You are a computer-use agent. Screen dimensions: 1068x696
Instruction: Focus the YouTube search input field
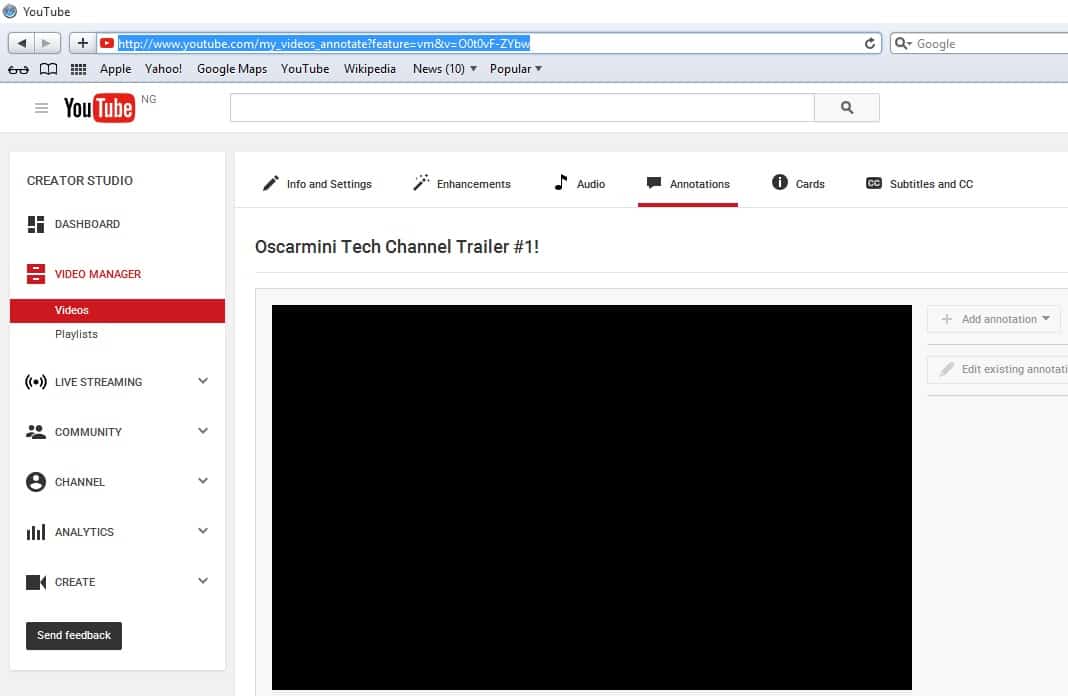[522, 108]
